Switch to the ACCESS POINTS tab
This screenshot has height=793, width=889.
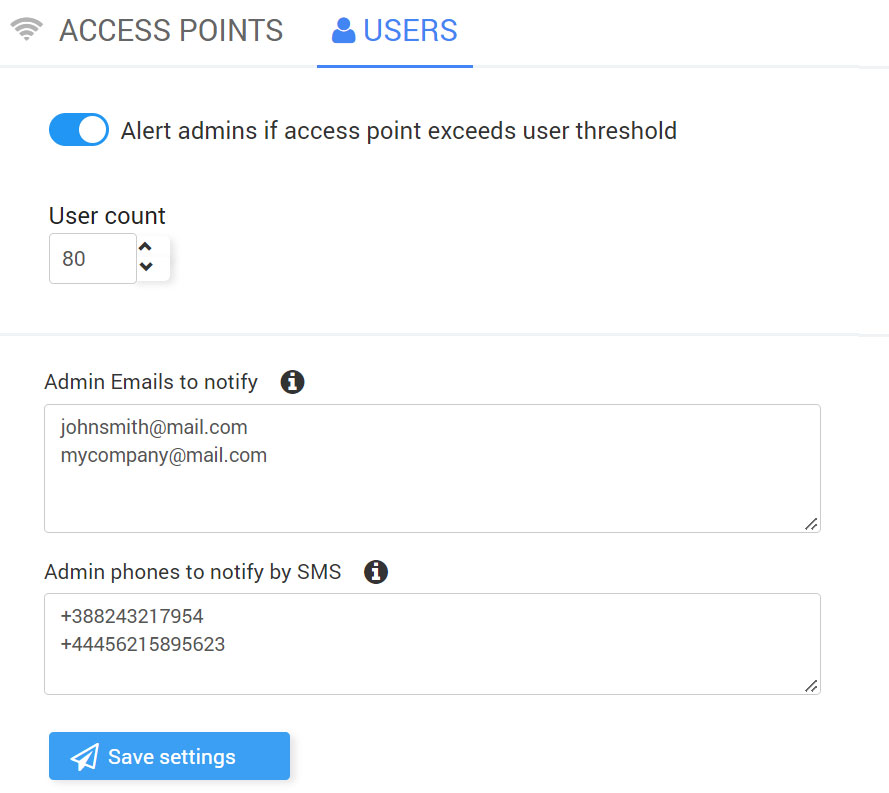click(x=171, y=31)
